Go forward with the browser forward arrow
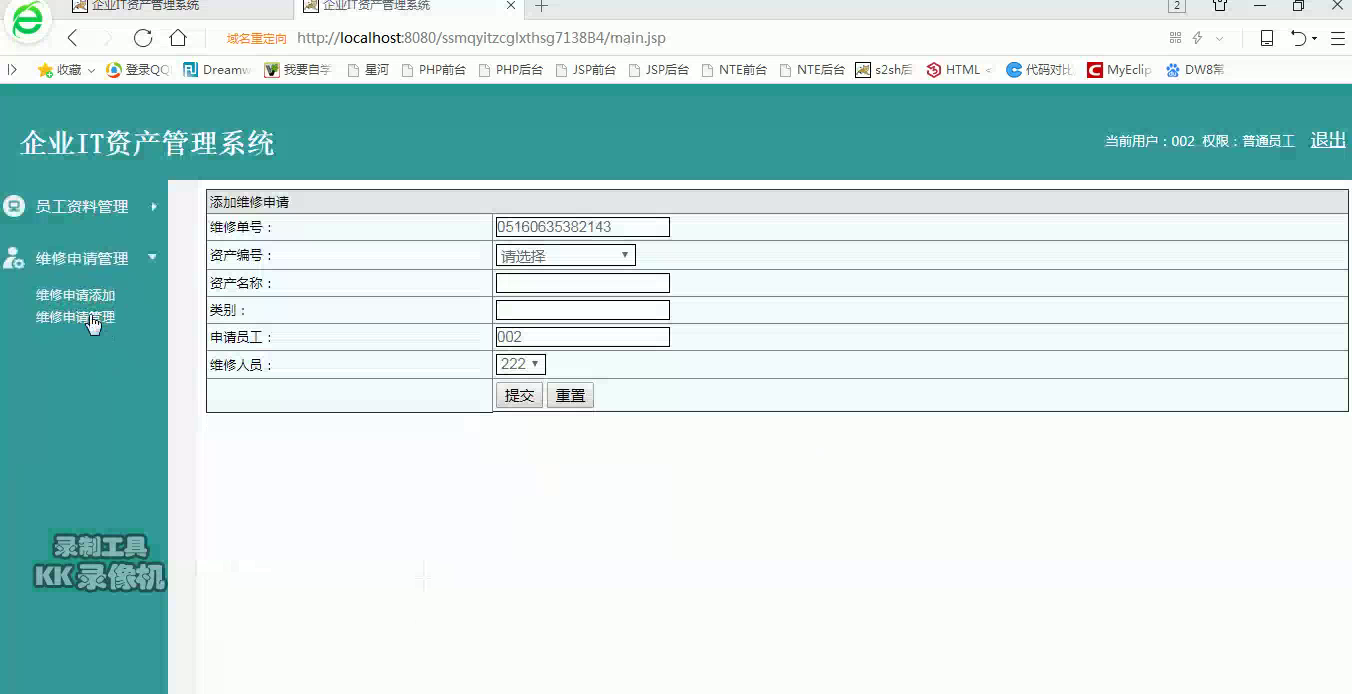 (107, 38)
